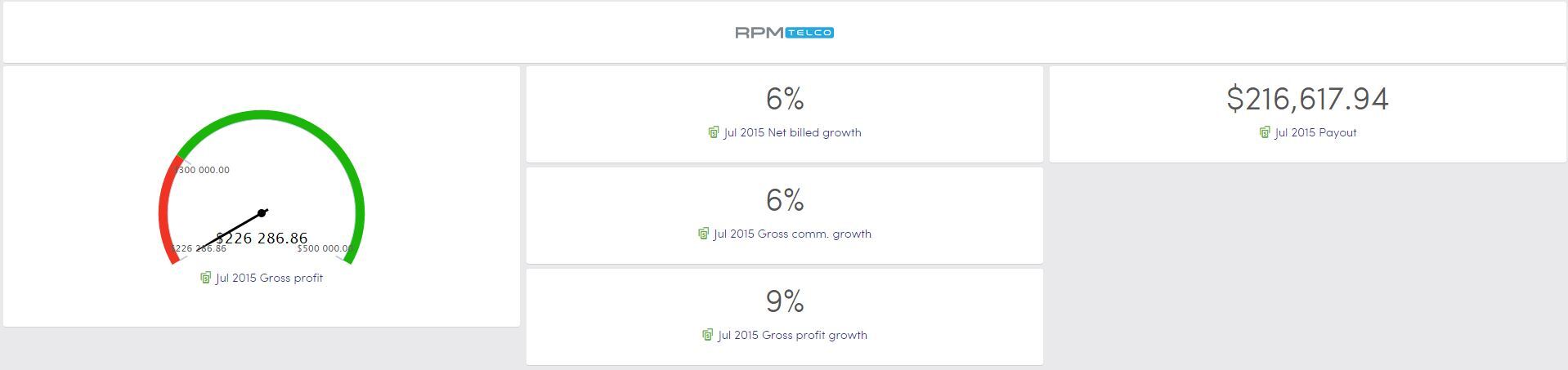Open the Jul 2015 Net billed growth label
The width and height of the screenshot is (1568, 370).
[x=792, y=132]
